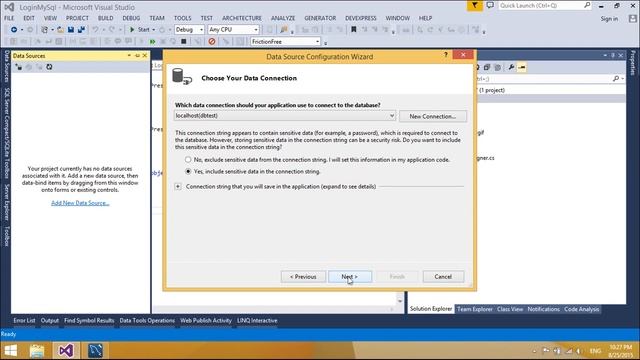Click the bookmark toggle toolbar icon
The width and height of the screenshot is (640, 360).
pyautogui.click(x=354, y=30)
